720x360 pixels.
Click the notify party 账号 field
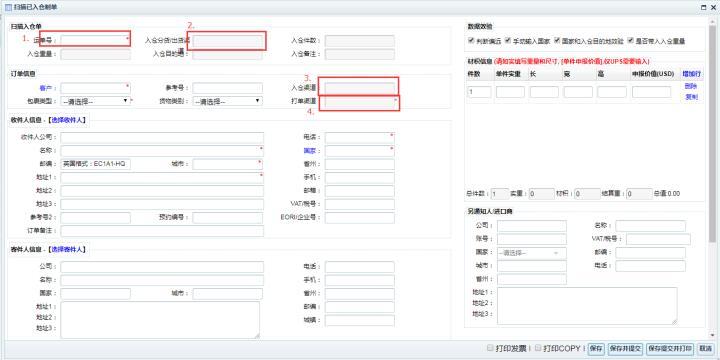coord(532,239)
